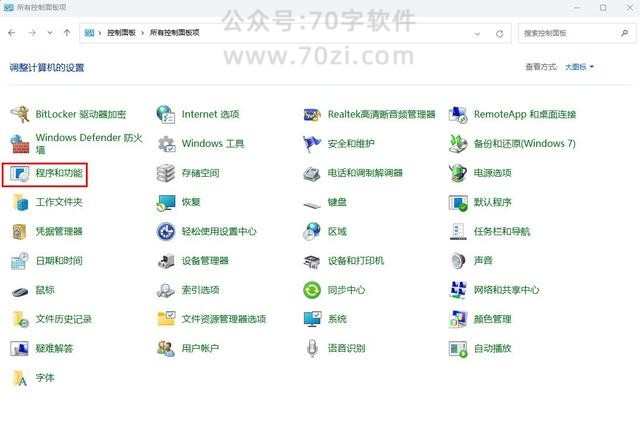Open 备份和还原(Windows 7) icon

458,144
